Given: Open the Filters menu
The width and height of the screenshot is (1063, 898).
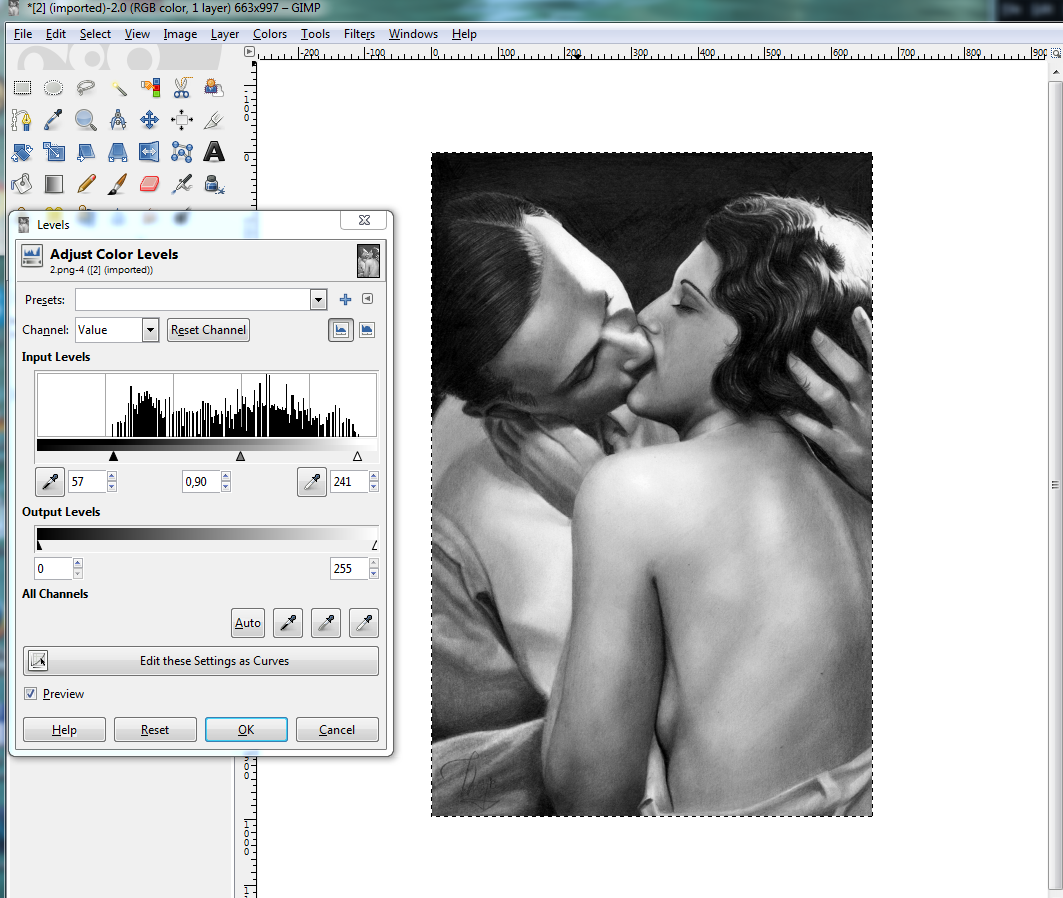Looking at the screenshot, I should tap(359, 34).
